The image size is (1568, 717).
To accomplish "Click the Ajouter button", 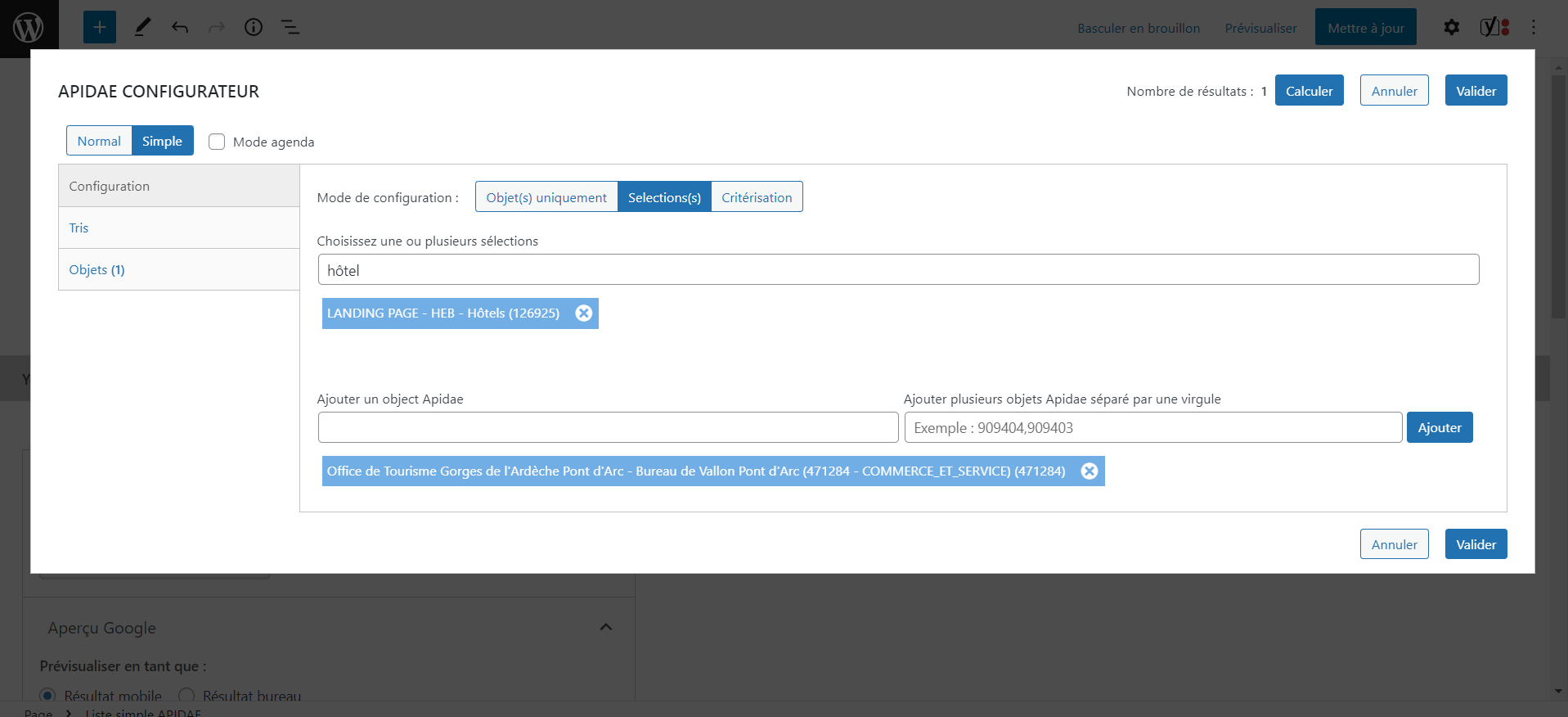I will (1440, 427).
